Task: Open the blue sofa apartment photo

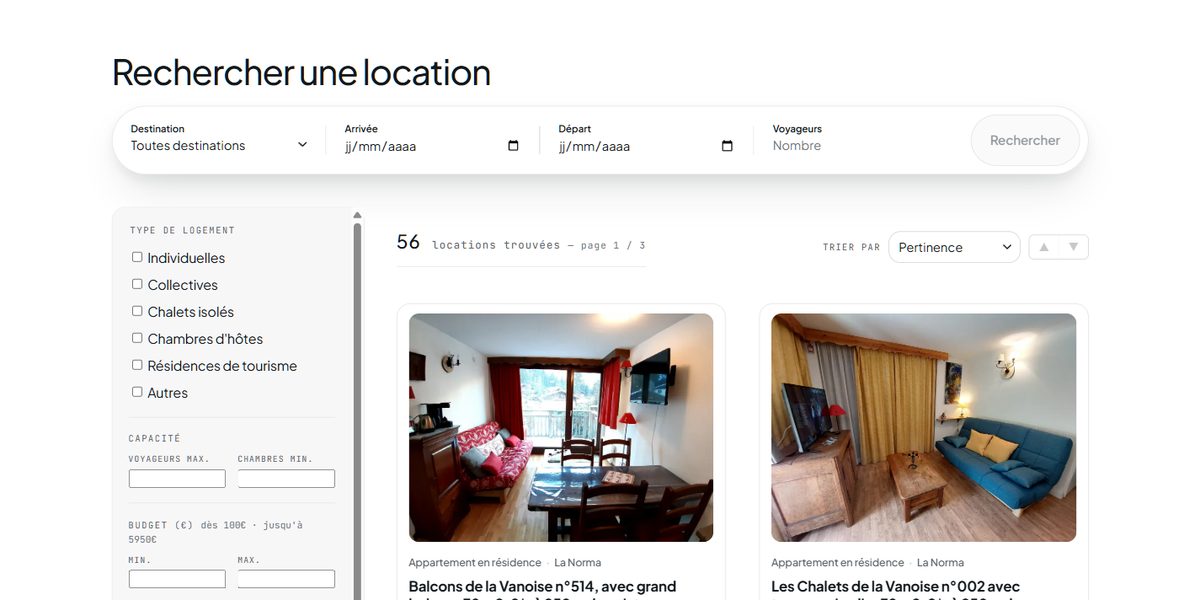Action: pos(924,428)
